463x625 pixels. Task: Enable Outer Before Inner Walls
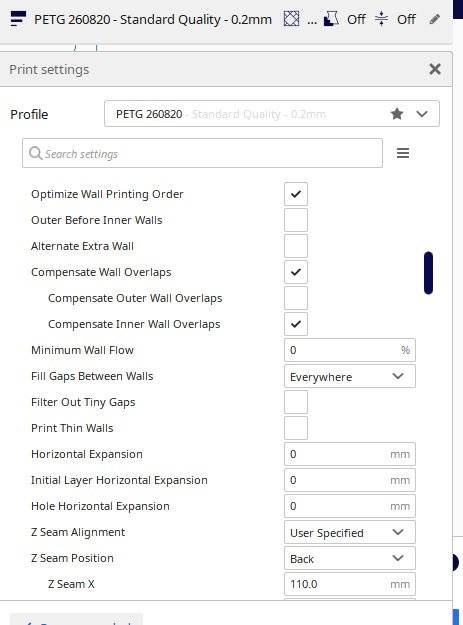pyautogui.click(x=296, y=220)
